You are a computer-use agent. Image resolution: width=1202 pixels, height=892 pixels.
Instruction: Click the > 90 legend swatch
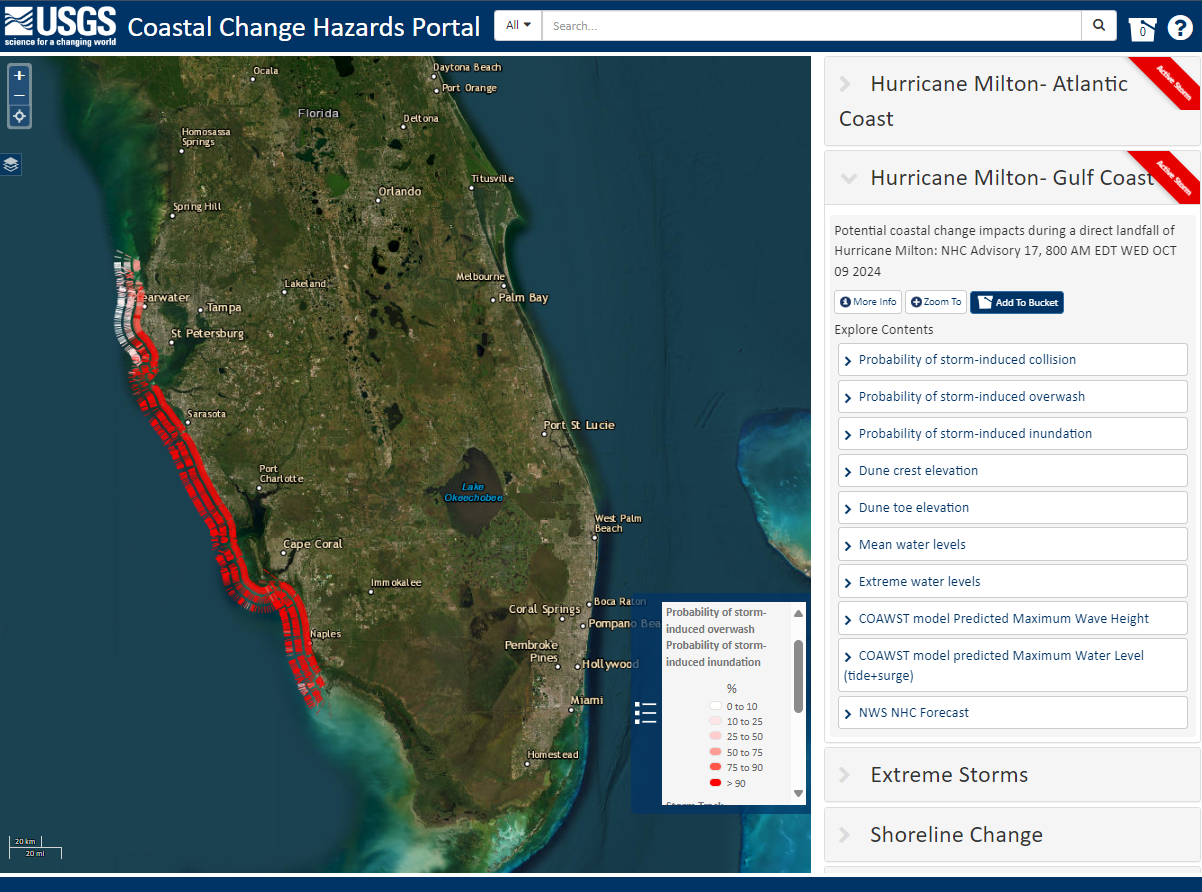click(715, 783)
